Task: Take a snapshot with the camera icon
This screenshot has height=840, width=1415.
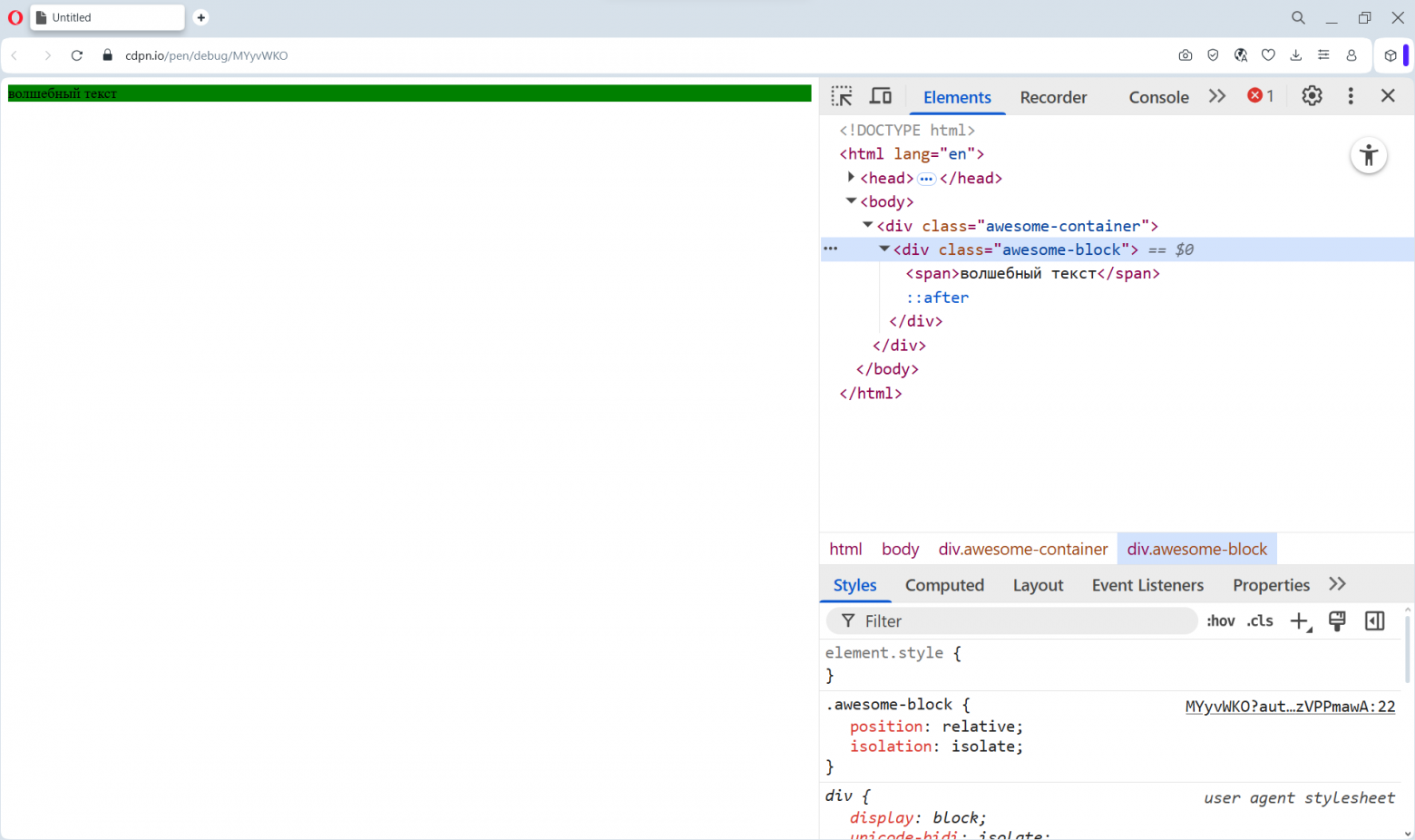Action: point(1186,55)
